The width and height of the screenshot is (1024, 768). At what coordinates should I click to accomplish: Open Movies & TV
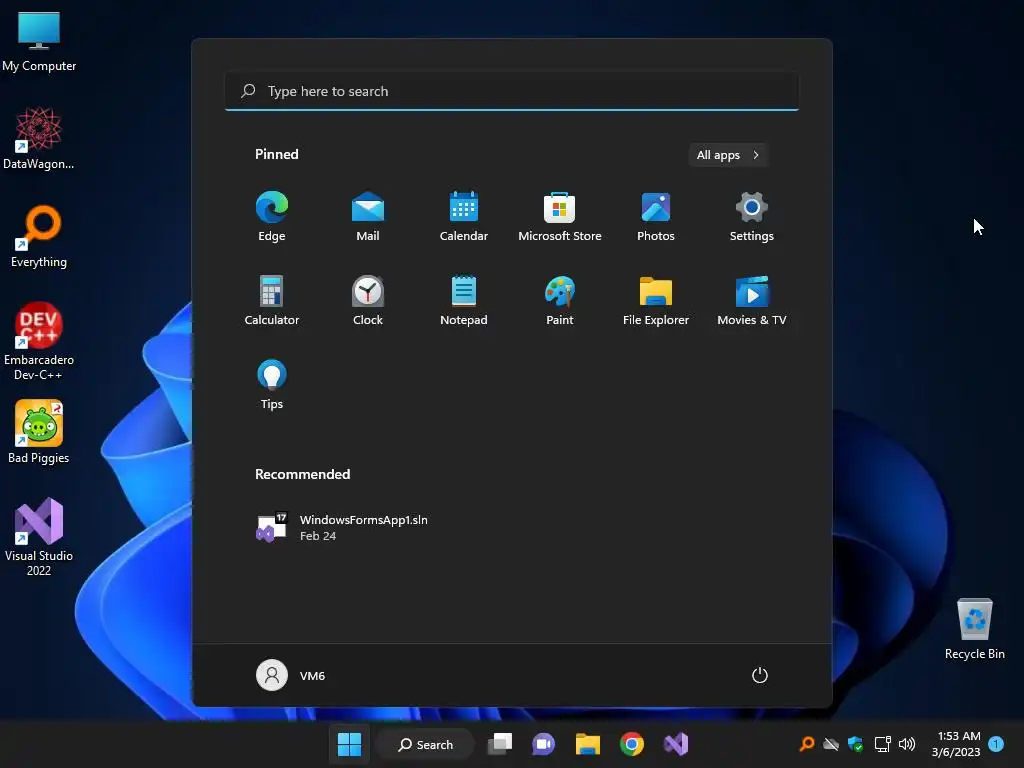pos(752,300)
